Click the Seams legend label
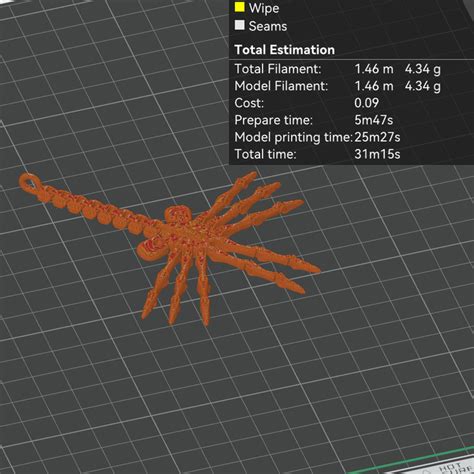The height and width of the screenshot is (474, 474). [x=268, y=26]
